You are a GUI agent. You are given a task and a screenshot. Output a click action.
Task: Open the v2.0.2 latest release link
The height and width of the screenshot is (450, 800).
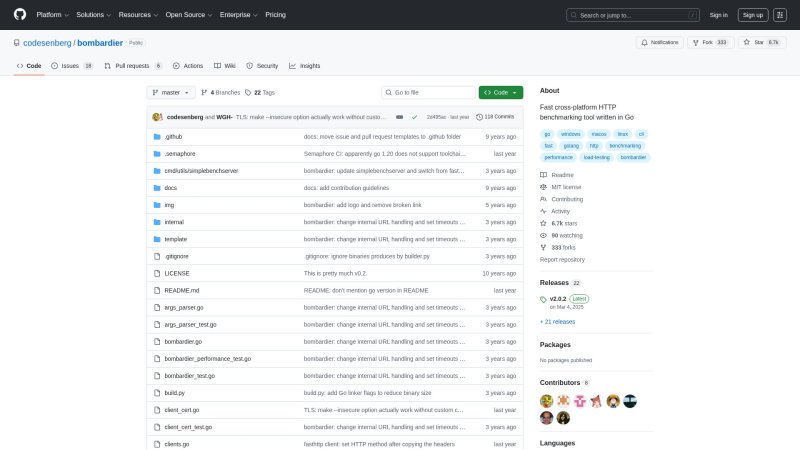pyautogui.click(x=558, y=298)
